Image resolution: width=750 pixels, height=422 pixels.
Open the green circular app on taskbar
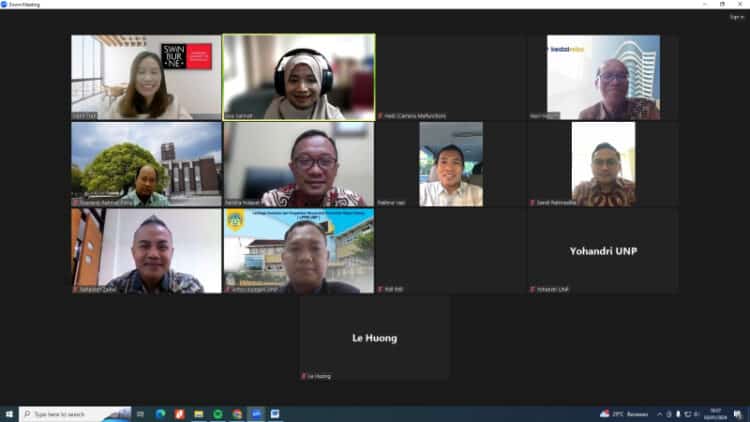pyautogui.click(x=218, y=414)
